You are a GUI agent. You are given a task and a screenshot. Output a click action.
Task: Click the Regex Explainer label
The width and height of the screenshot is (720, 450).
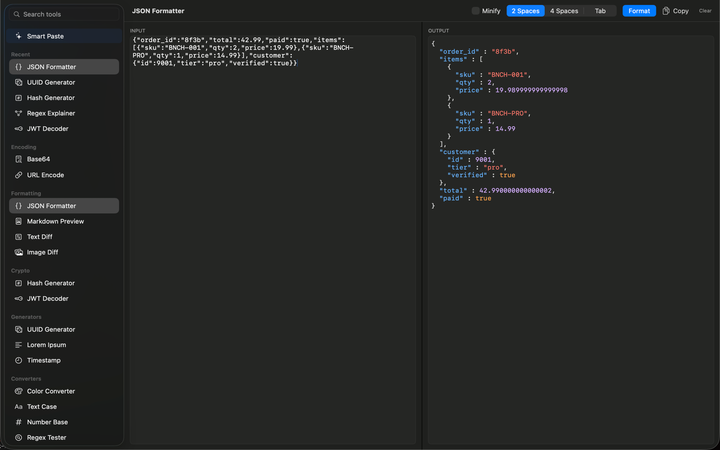pyautogui.click(x=51, y=113)
